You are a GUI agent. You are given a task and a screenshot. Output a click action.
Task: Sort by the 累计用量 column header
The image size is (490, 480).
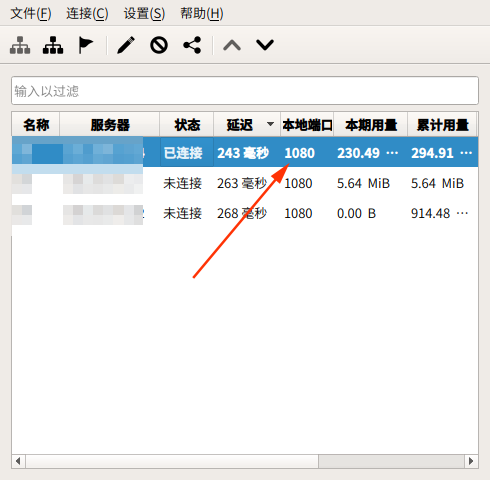point(442,125)
